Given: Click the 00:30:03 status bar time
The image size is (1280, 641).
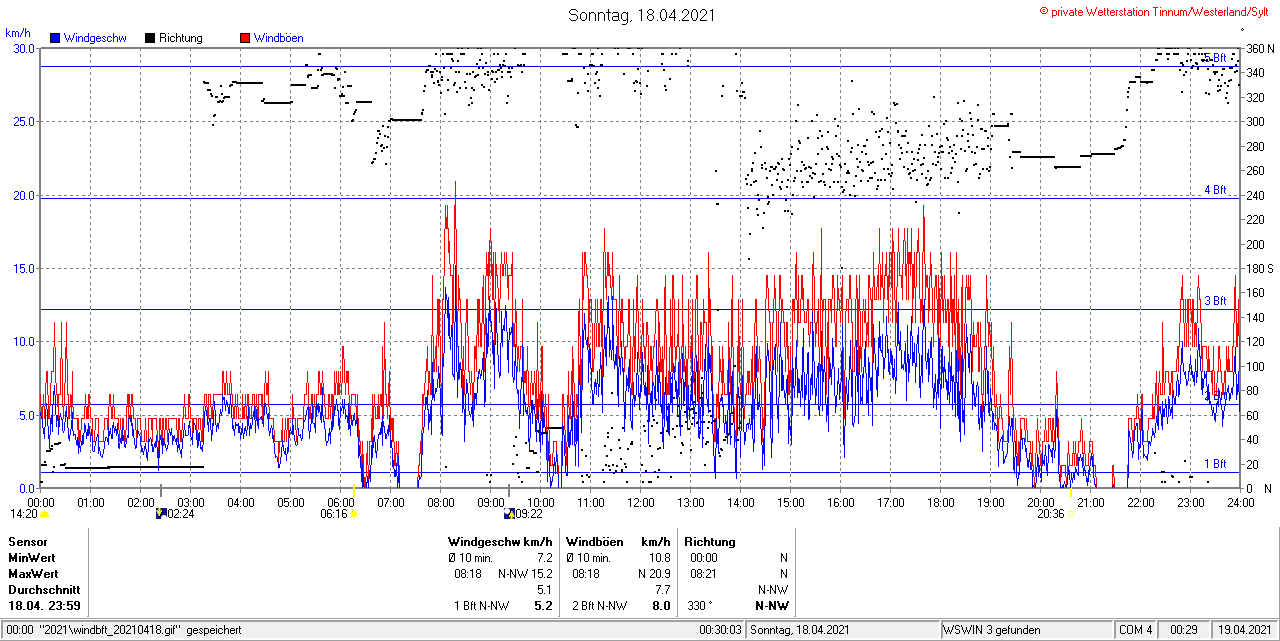Looking at the screenshot, I should 721,630.
